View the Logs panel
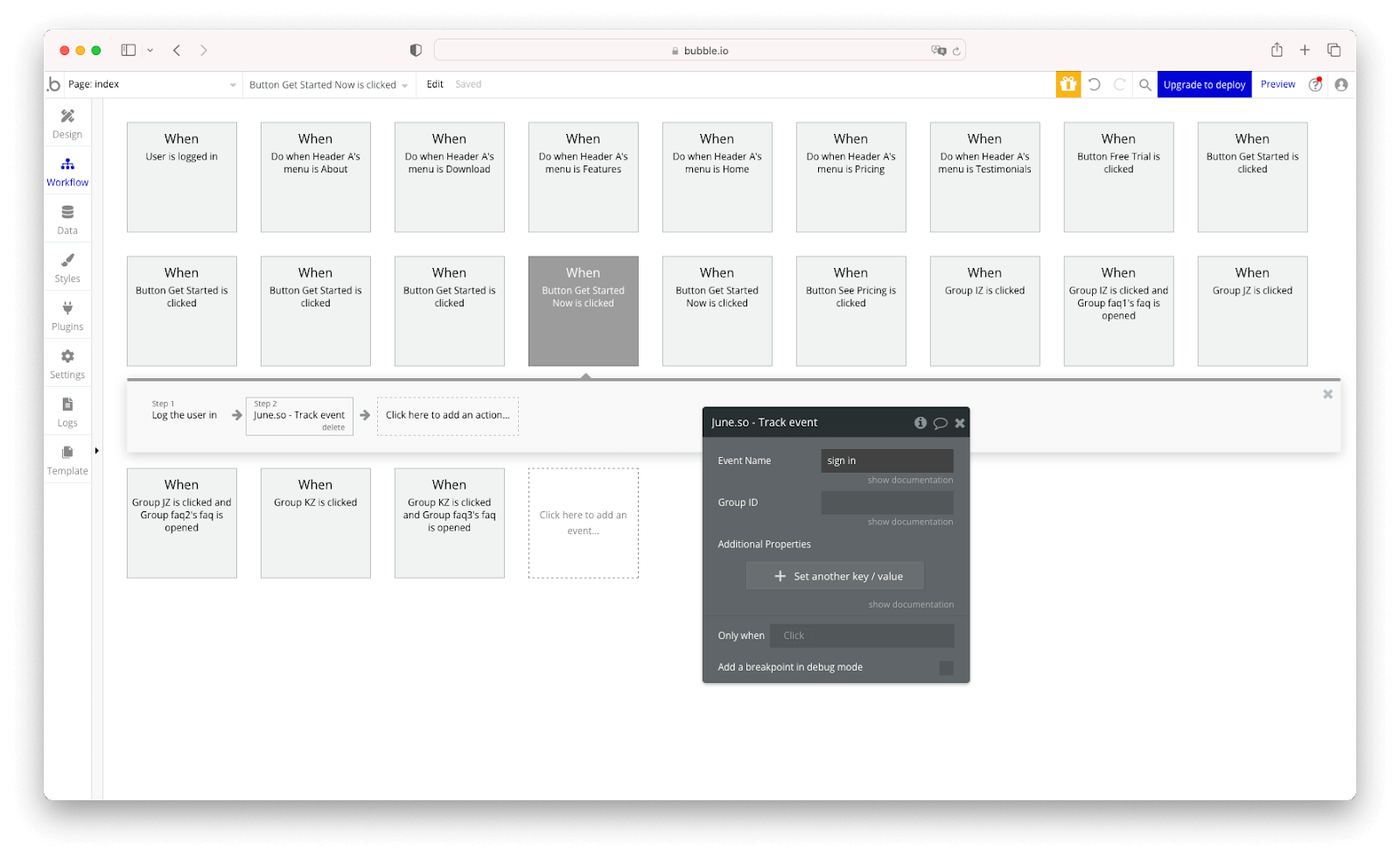 point(66,411)
